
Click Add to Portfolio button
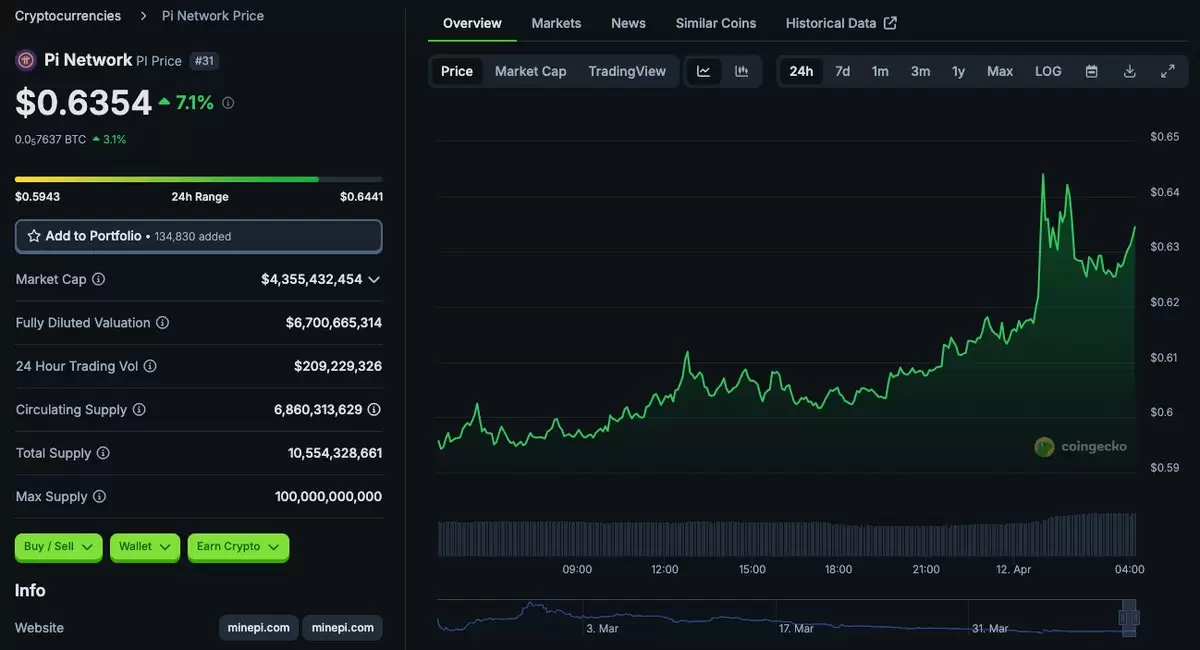199,236
